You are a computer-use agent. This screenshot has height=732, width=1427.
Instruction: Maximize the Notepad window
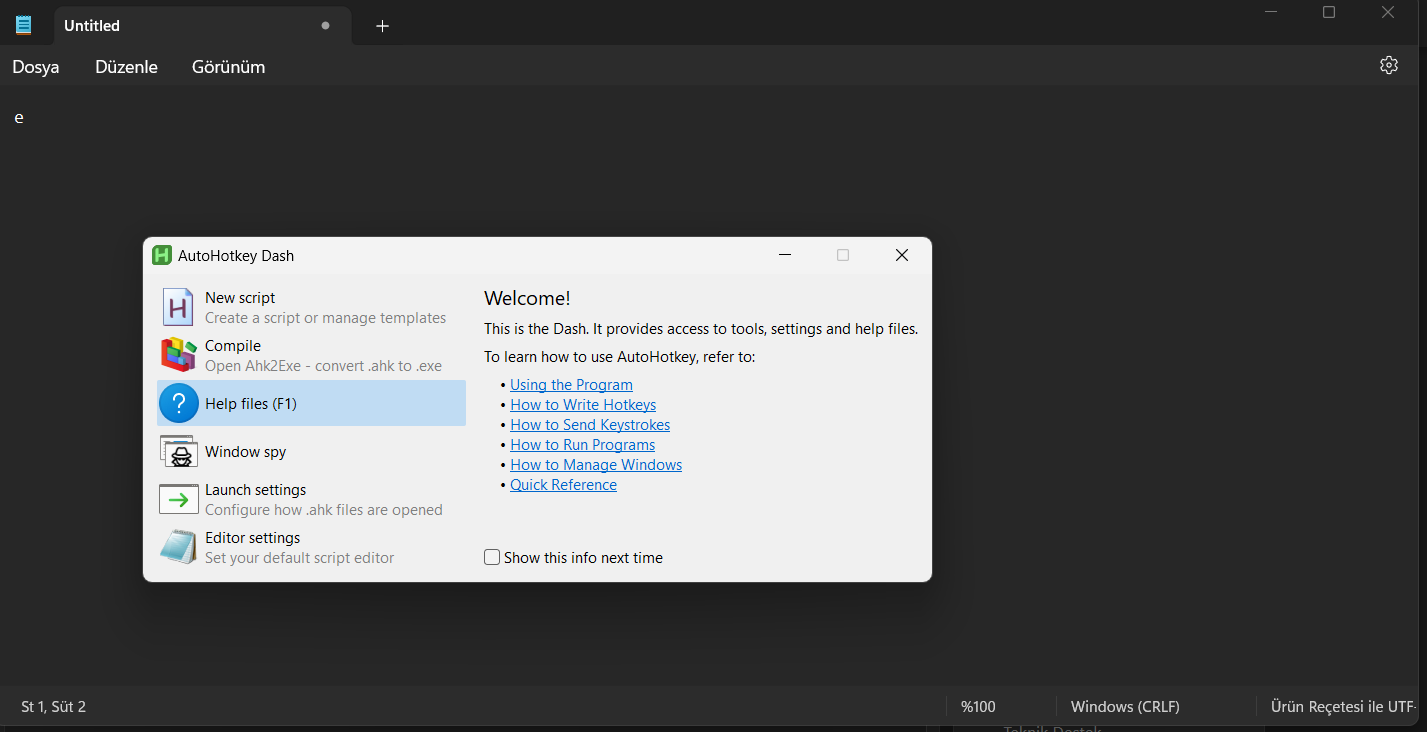click(x=1329, y=12)
